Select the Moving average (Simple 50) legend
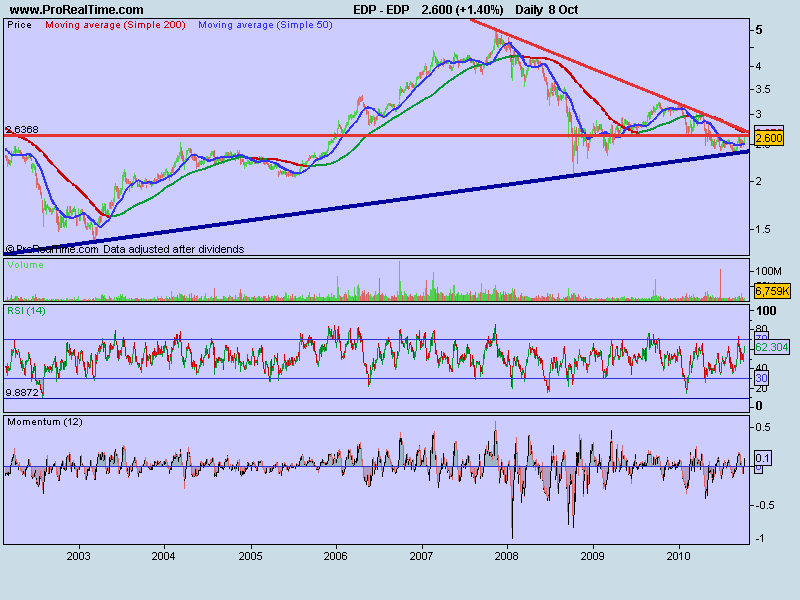800x600 pixels. point(265,25)
